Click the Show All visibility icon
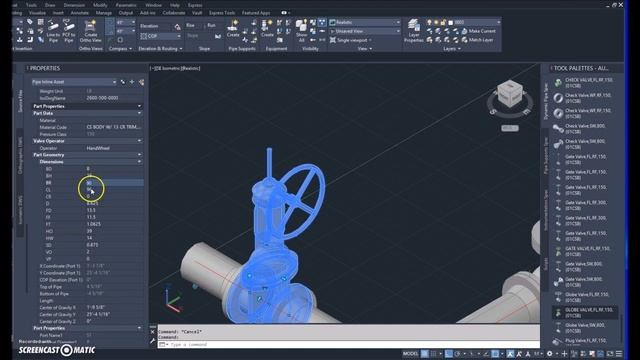Image resolution: width=640 pixels, height=360 pixels. click(301, 31)
